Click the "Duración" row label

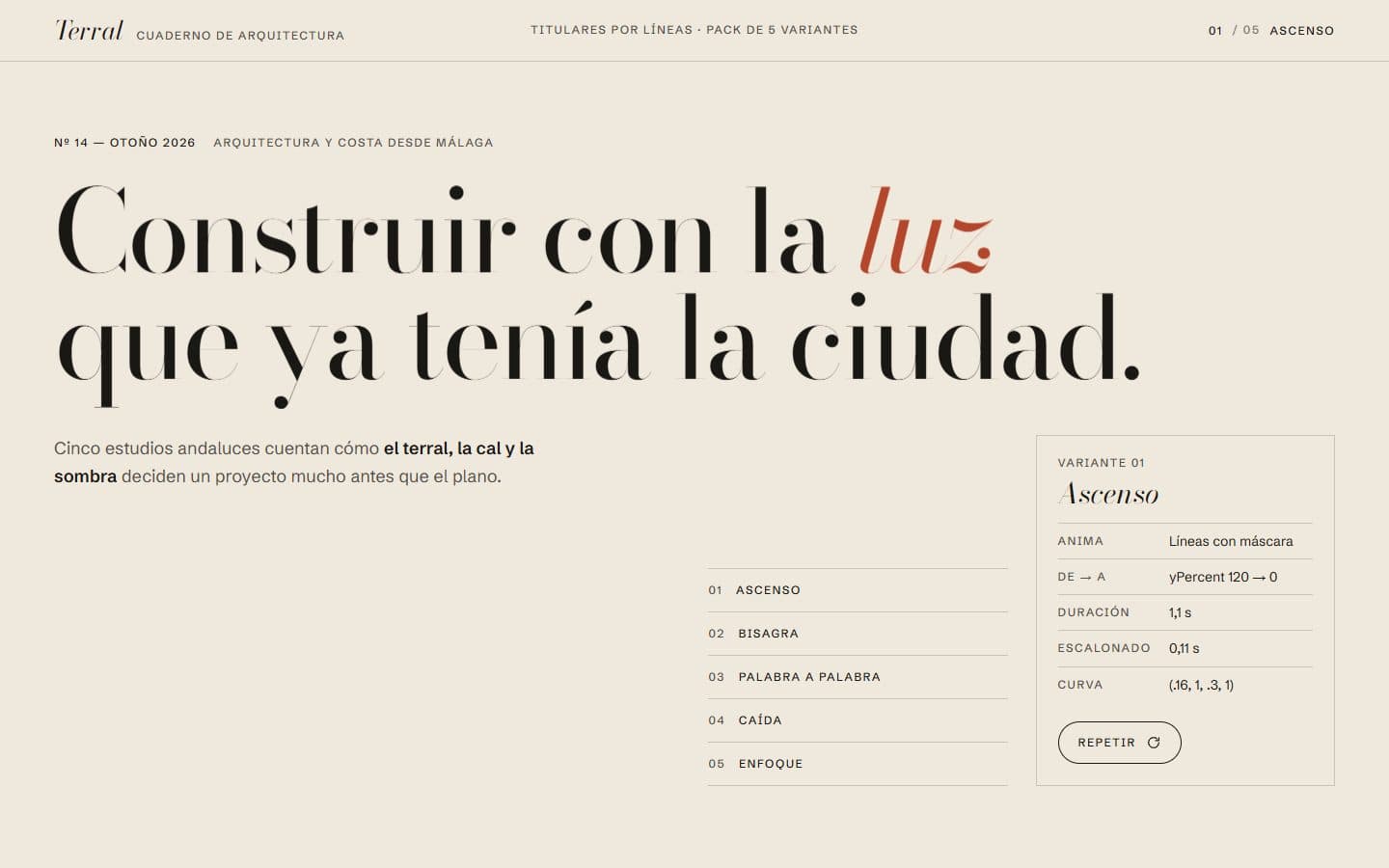click(1093, 612)
